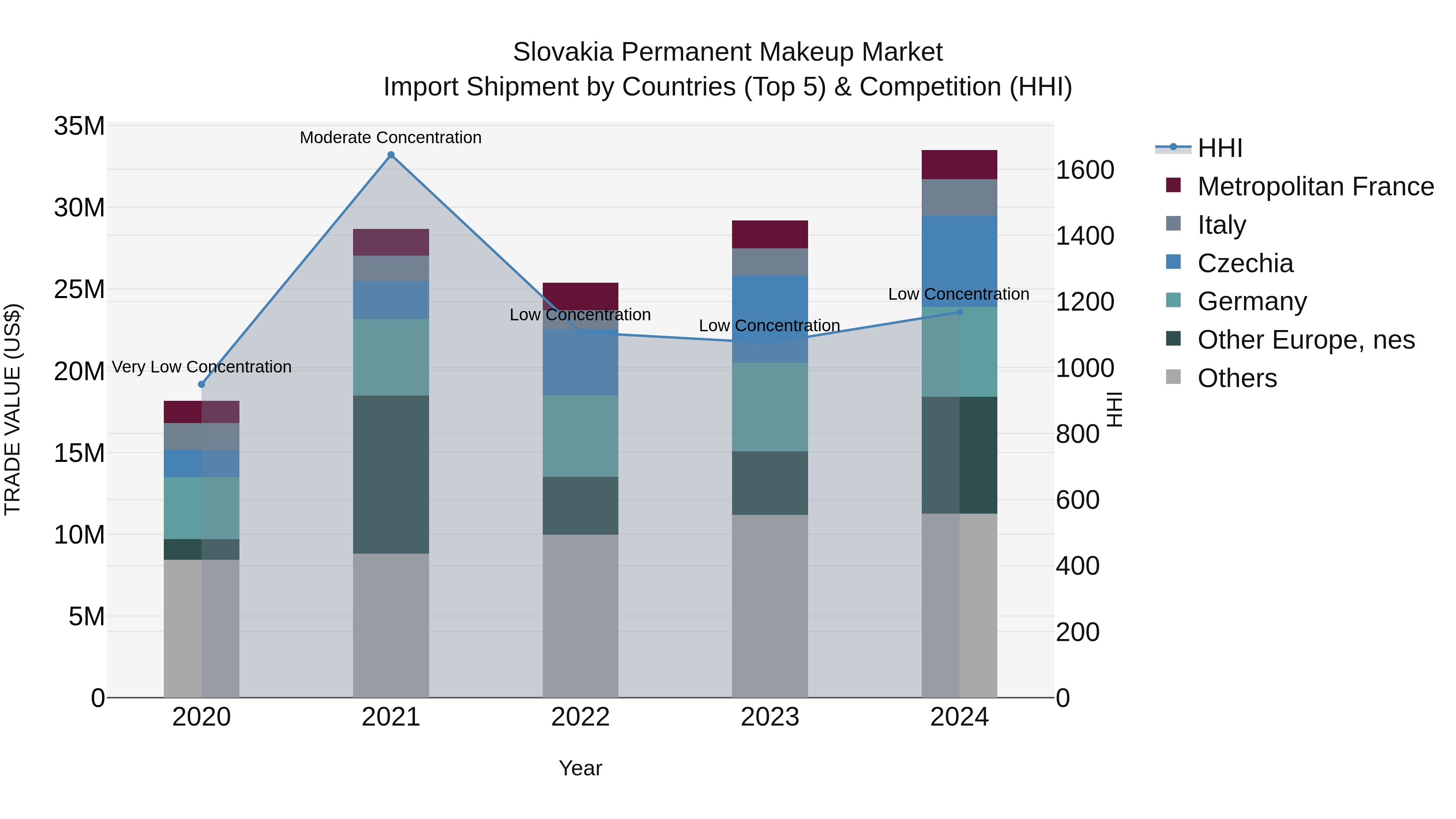Click the Czechia blue legend swatch
Screen dimensions: 1456x819
pyautogui.click(x=1173, y=262)
